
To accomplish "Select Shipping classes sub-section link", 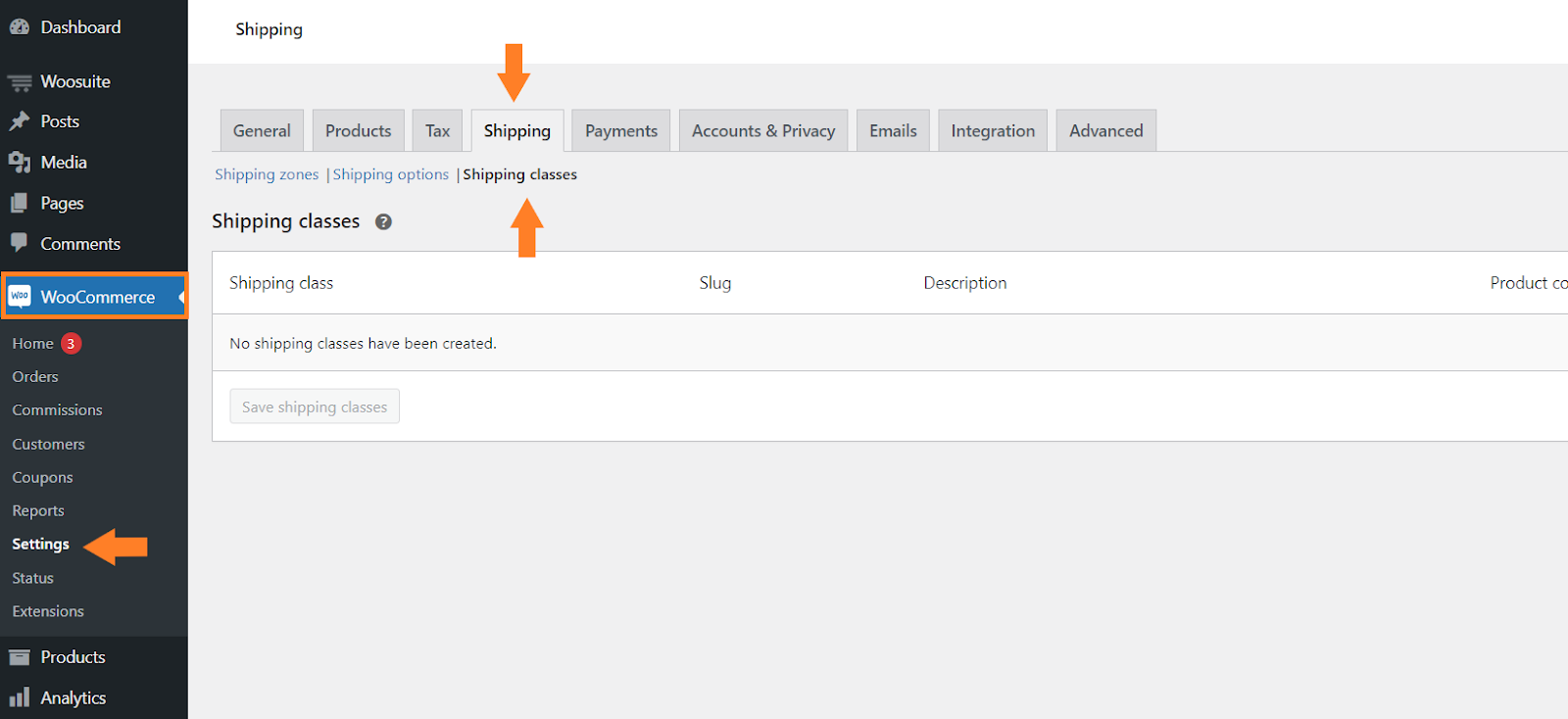I will click(x=520, y=174).
